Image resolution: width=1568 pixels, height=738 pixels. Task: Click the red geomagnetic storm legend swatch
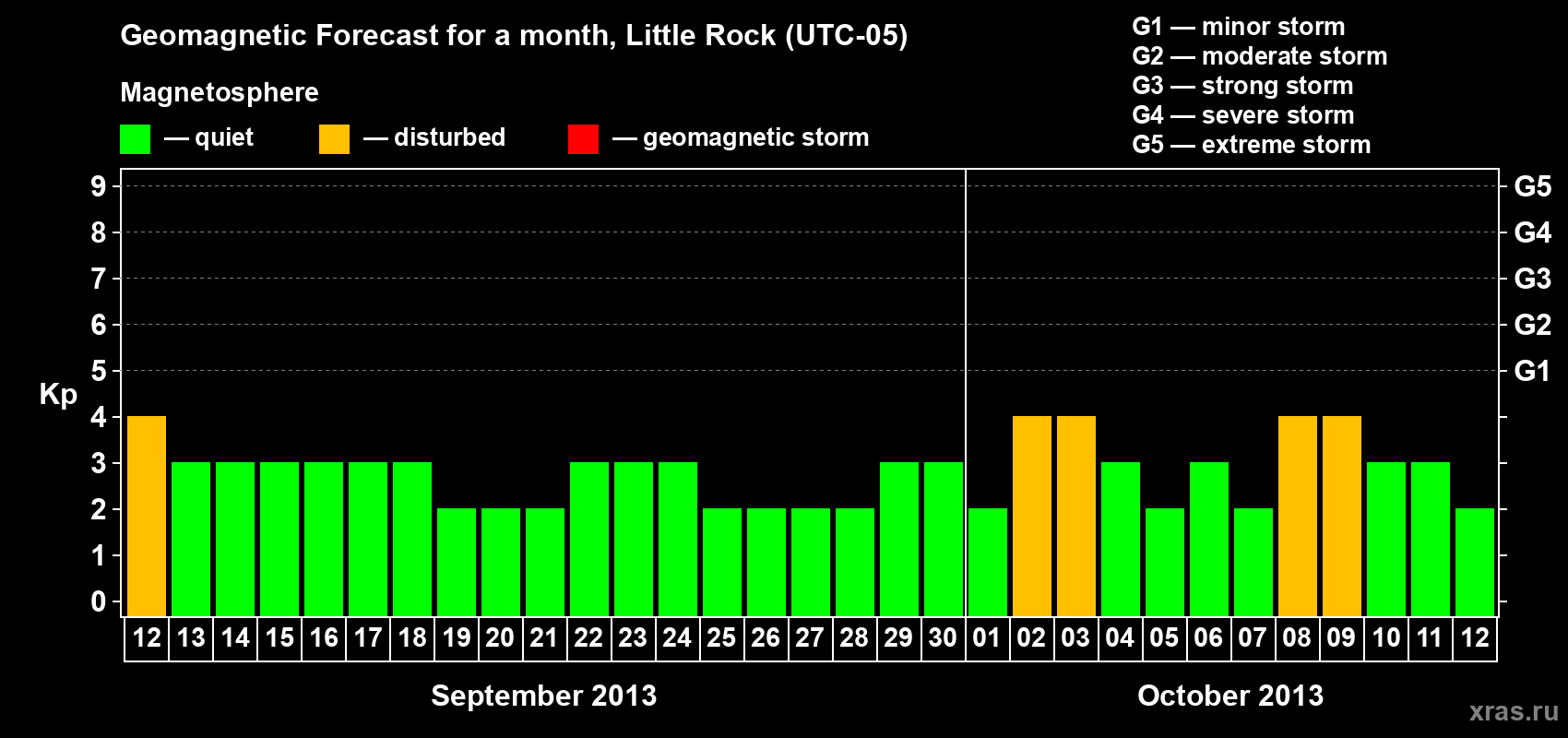coord(584,139)
